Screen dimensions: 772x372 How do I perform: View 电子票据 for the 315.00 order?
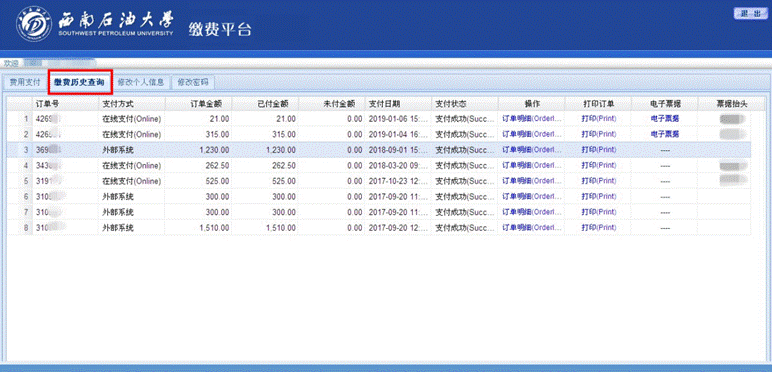665,134
